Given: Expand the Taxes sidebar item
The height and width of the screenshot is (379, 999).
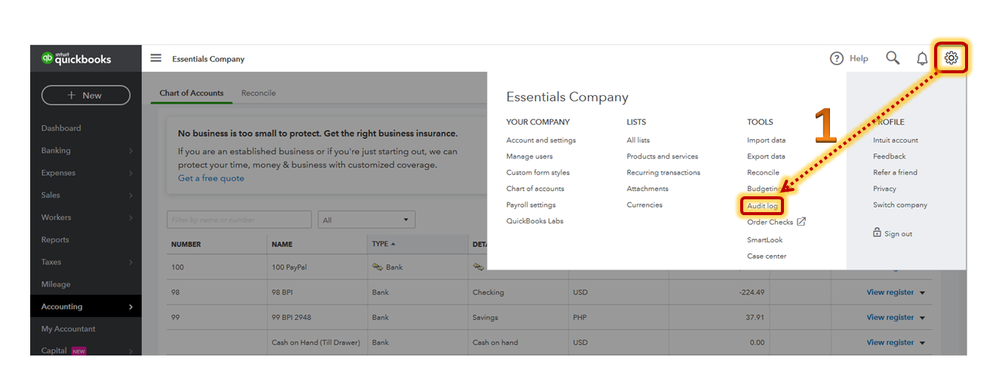Looking at the screenshot, I should [85, 262].
